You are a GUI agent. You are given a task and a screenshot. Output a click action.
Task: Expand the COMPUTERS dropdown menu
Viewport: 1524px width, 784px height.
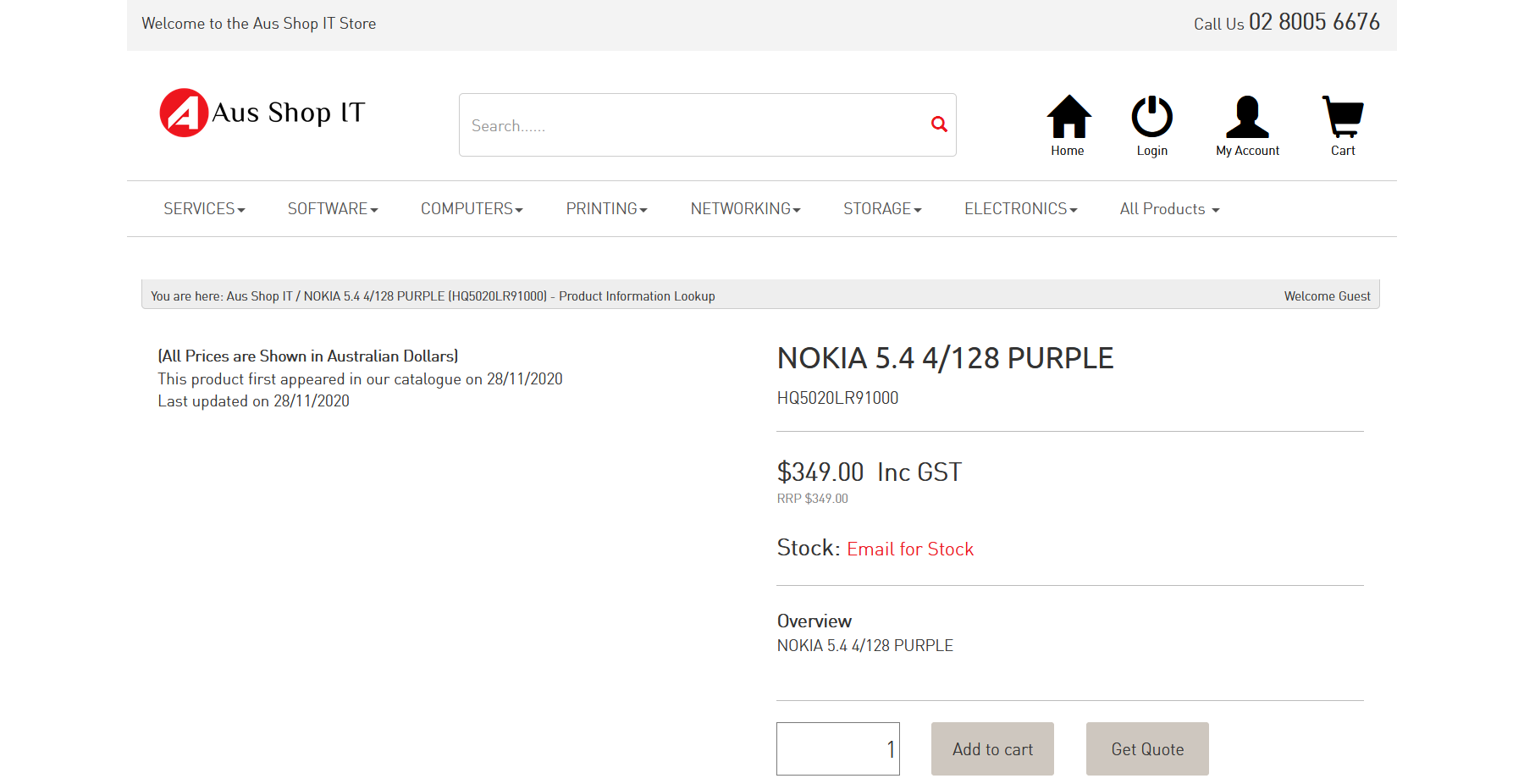click(472, 209)
